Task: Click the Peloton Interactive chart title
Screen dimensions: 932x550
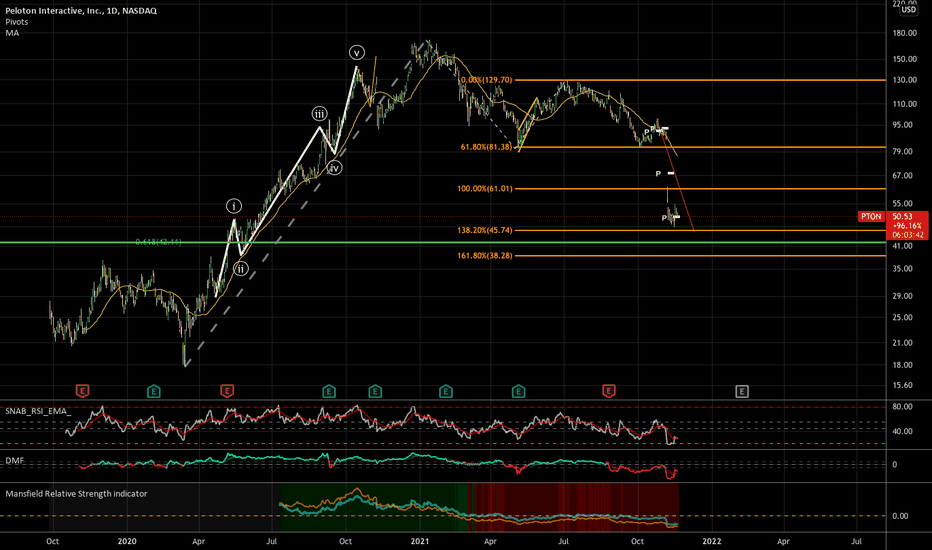Action: coord(81,11)
